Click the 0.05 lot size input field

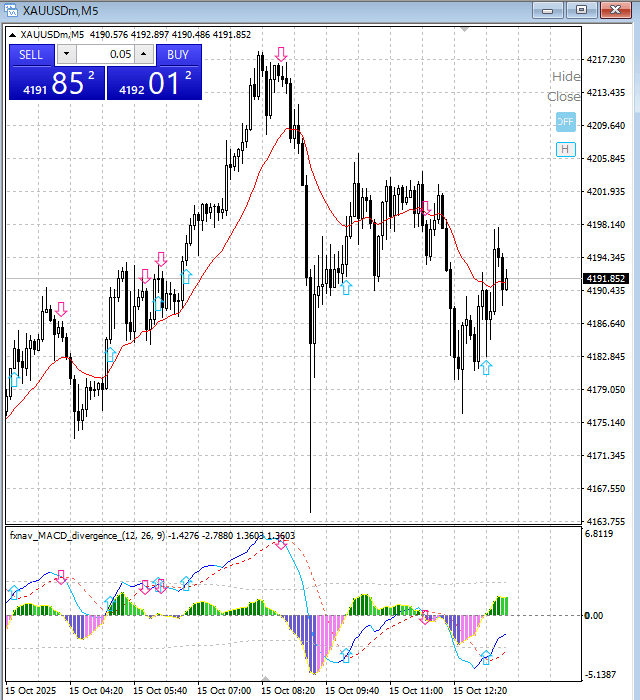pyautogui.click(x=105, y=54)
